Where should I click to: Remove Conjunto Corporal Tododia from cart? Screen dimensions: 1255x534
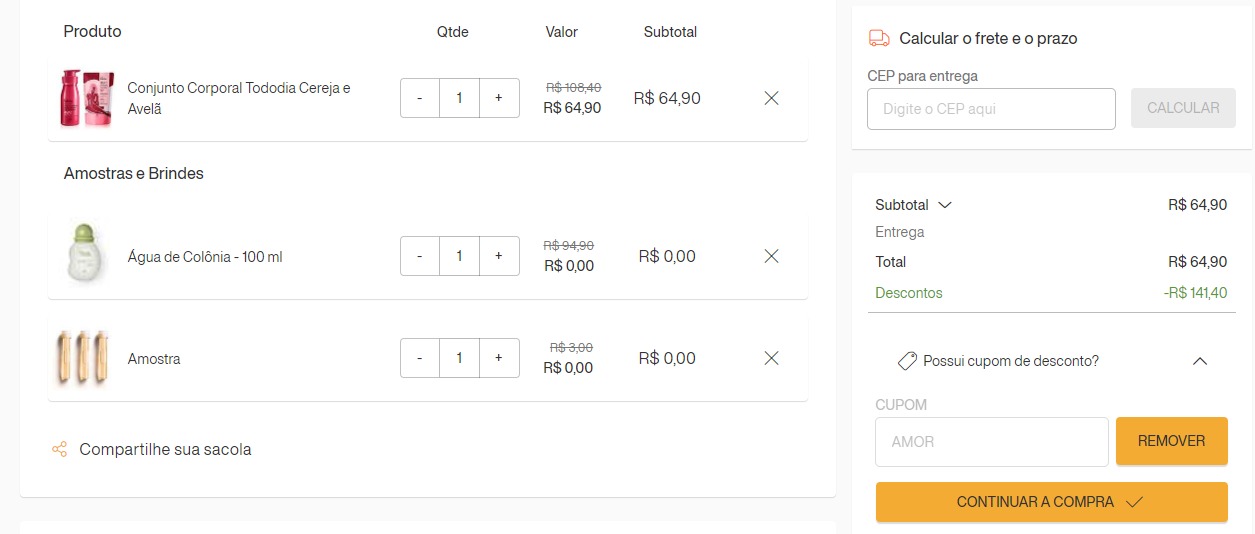tap(771, 98)
